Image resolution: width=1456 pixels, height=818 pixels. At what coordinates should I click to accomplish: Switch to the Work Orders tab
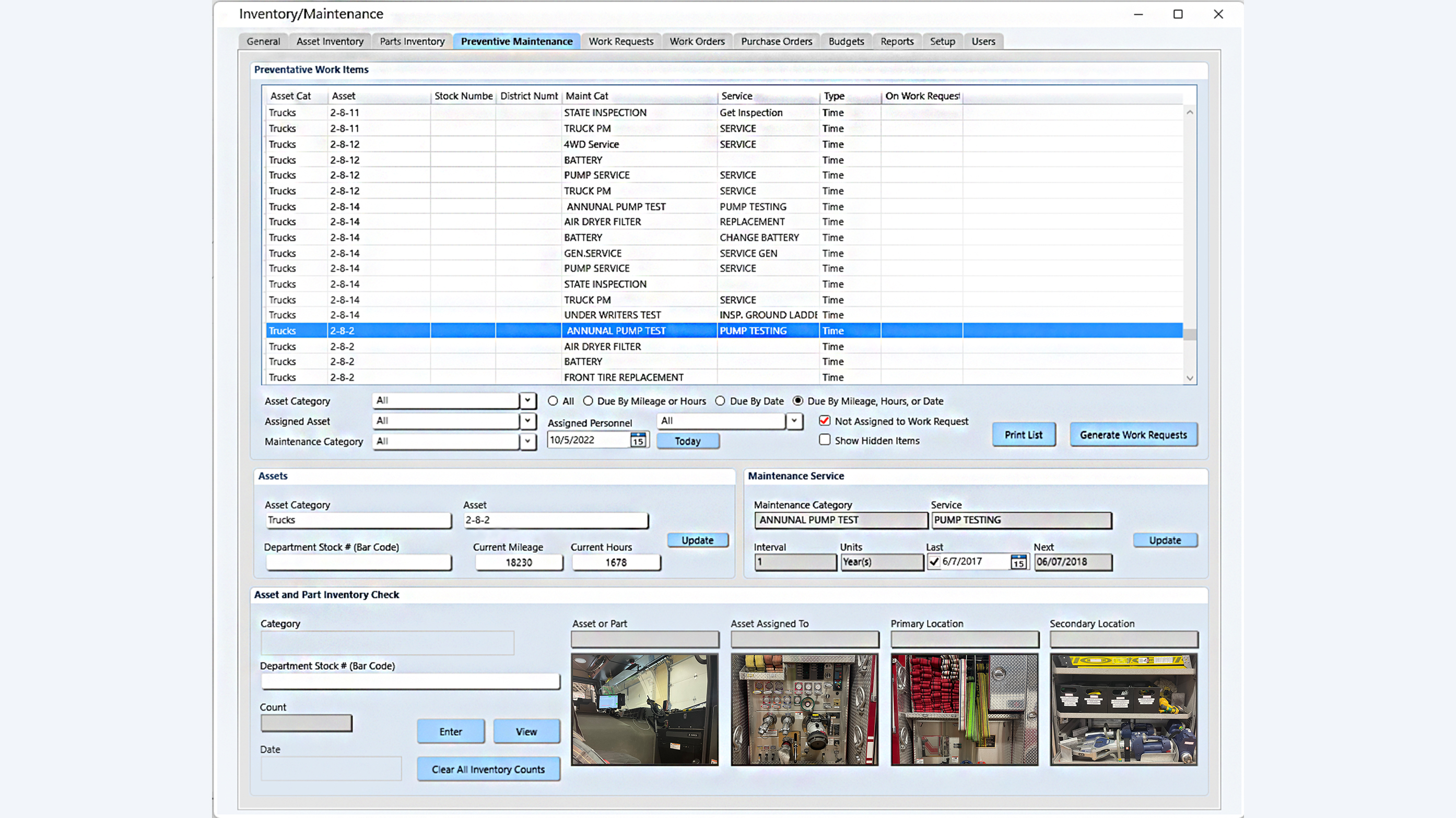697,41
